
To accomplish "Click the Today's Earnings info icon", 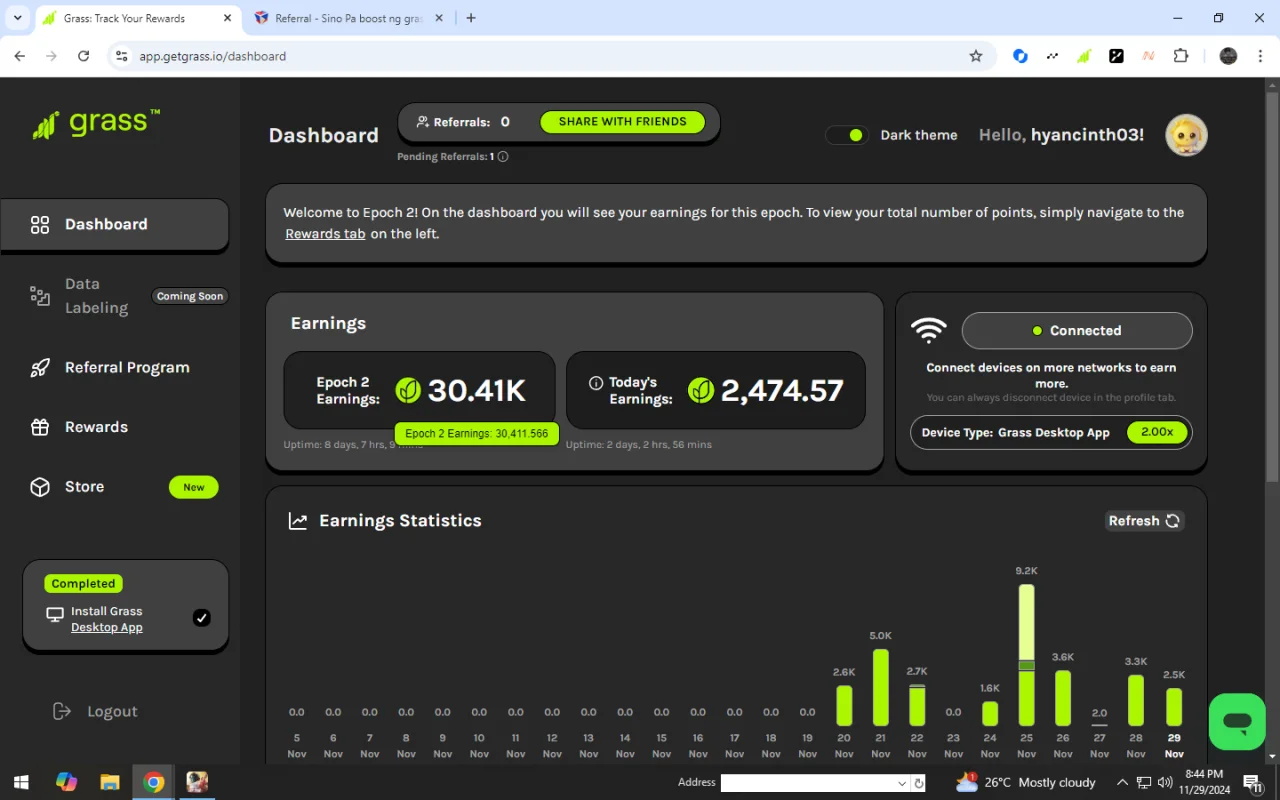I will click(596, 383).
